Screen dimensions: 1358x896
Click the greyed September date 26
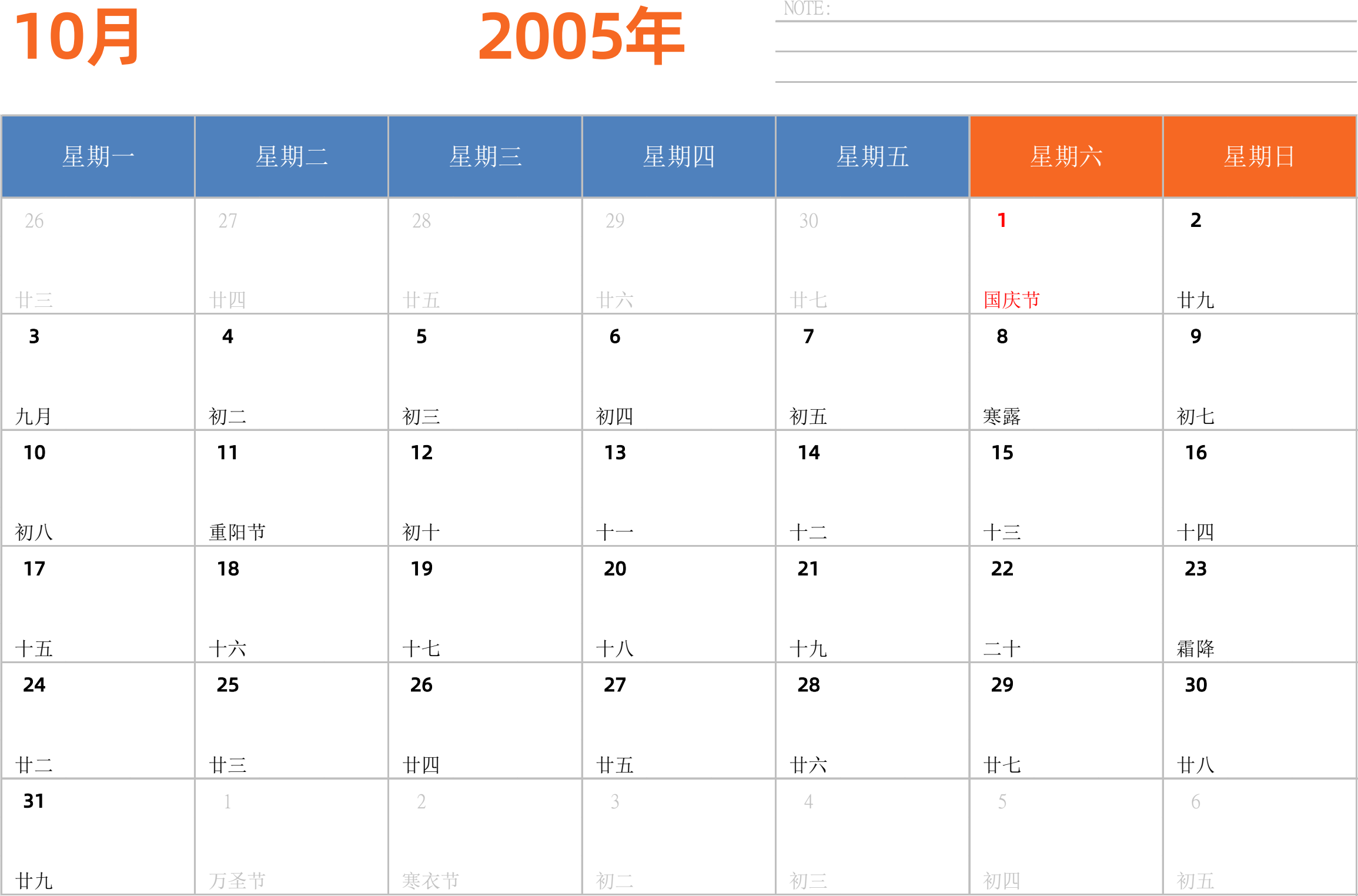[34, 221]
